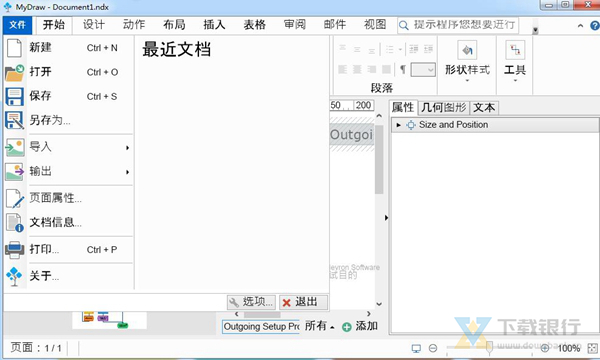Viewport: 600px width, 360px height.
Task: Click the Size and Position crosshair icon
Action: tap(411, 125)
